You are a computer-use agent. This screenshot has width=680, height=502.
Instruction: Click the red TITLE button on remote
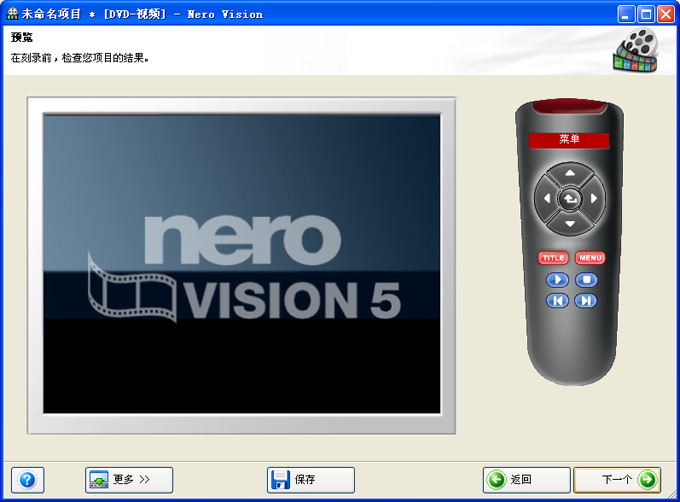coord(553,258)
